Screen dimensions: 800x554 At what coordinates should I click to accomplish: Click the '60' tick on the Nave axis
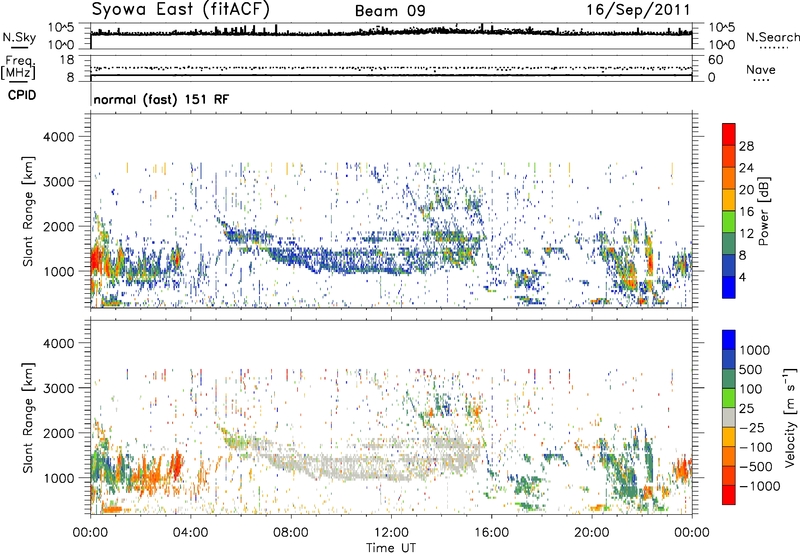pos(716,60)
